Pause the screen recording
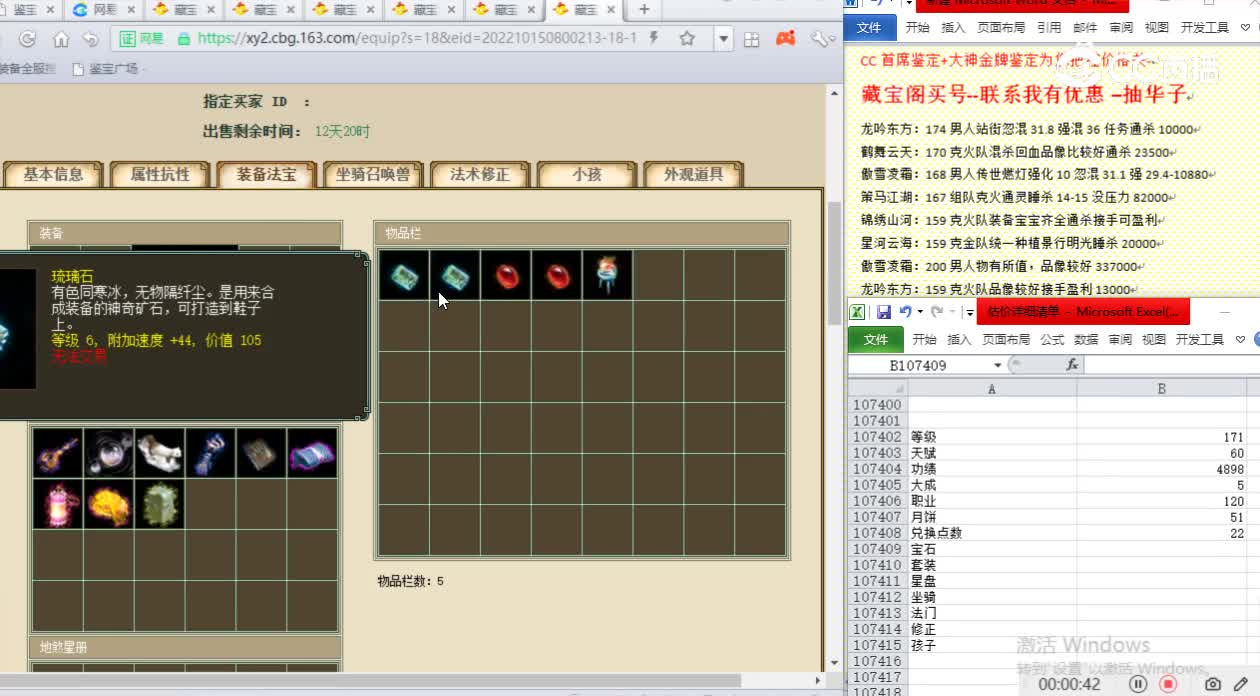This screenshot has height=696, width=1260. pyautogui.click(x=1138, y=684)
